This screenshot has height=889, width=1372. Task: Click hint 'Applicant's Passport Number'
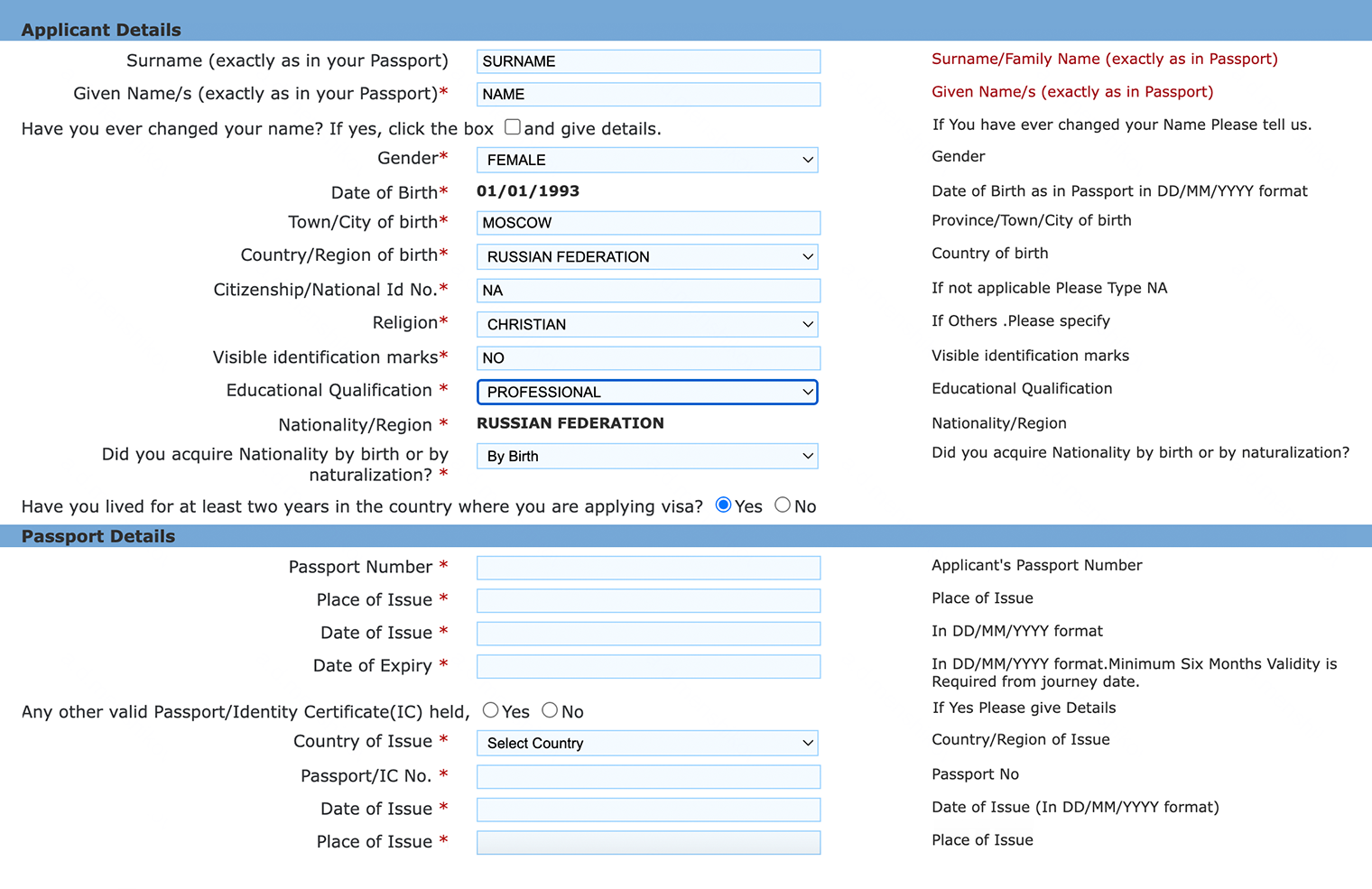click(1037, 565)
